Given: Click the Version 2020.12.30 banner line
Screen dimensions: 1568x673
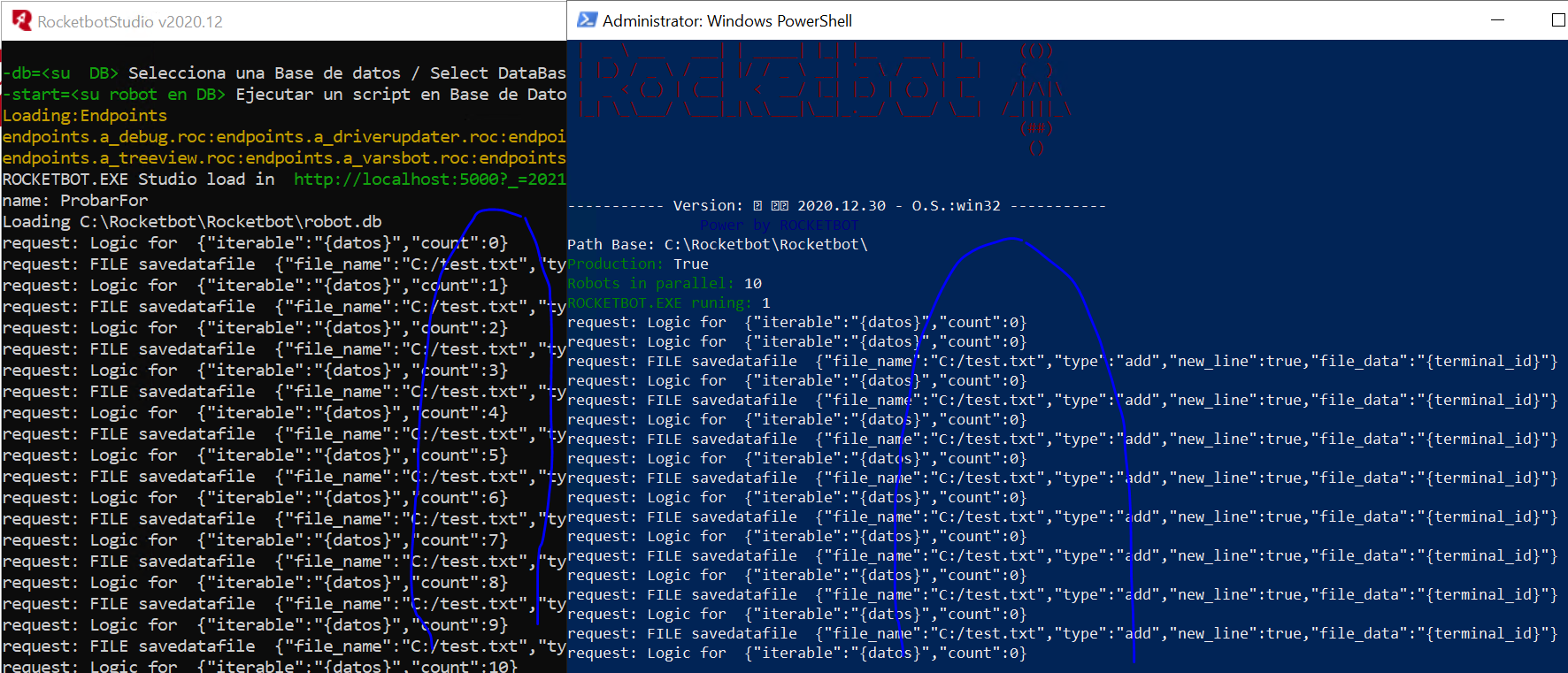Looking at the screenshot, I should 836,205.
